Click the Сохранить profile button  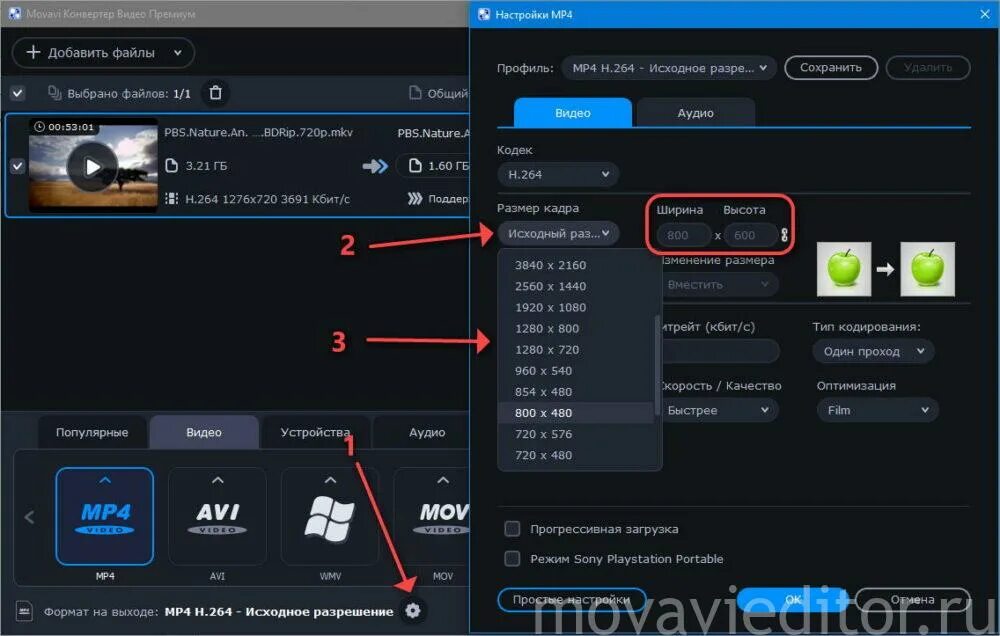click(831, 68)
